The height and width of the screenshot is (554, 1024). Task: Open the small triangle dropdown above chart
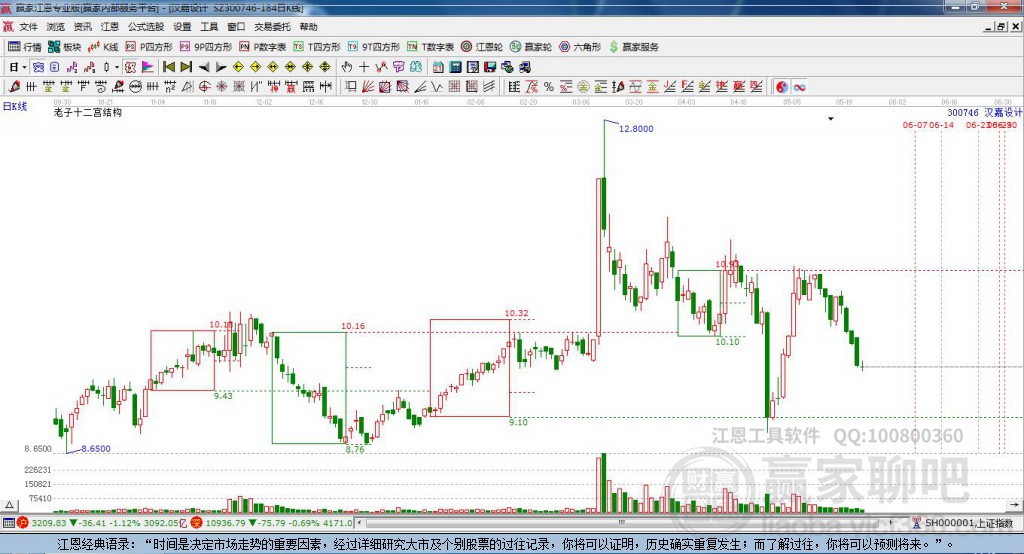pos(830,118)
